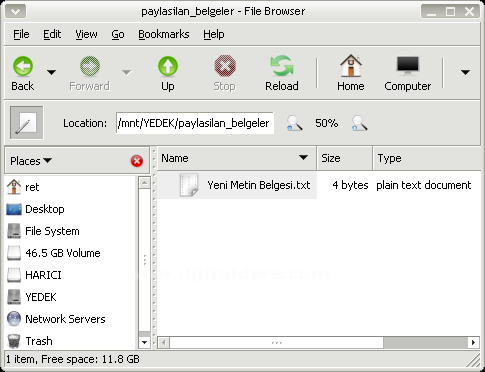Open the Forward history dropdown arrow
This screenshot has width=485, height=372.
click(127, 72)
